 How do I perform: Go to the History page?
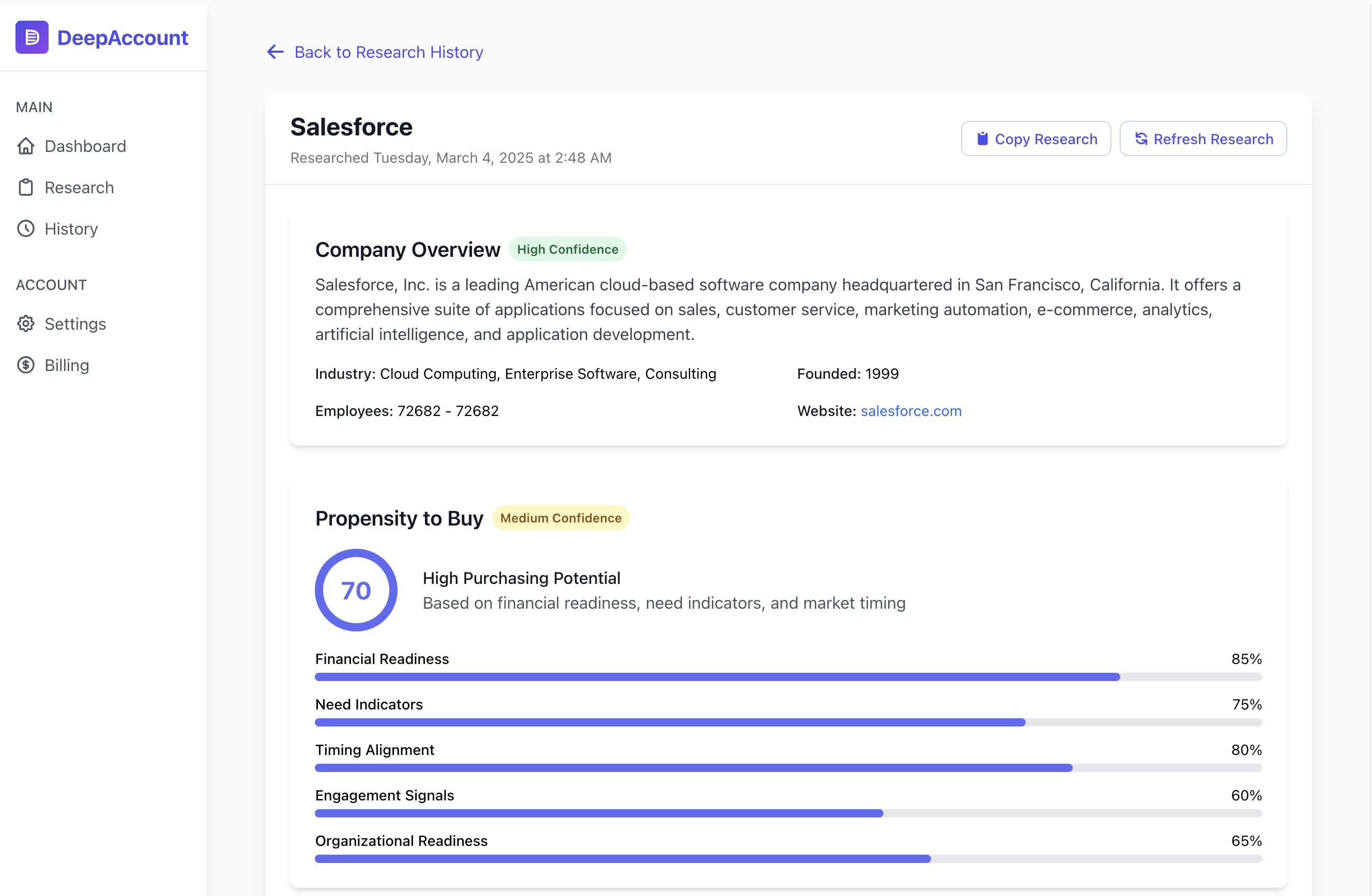coord(71,229)
